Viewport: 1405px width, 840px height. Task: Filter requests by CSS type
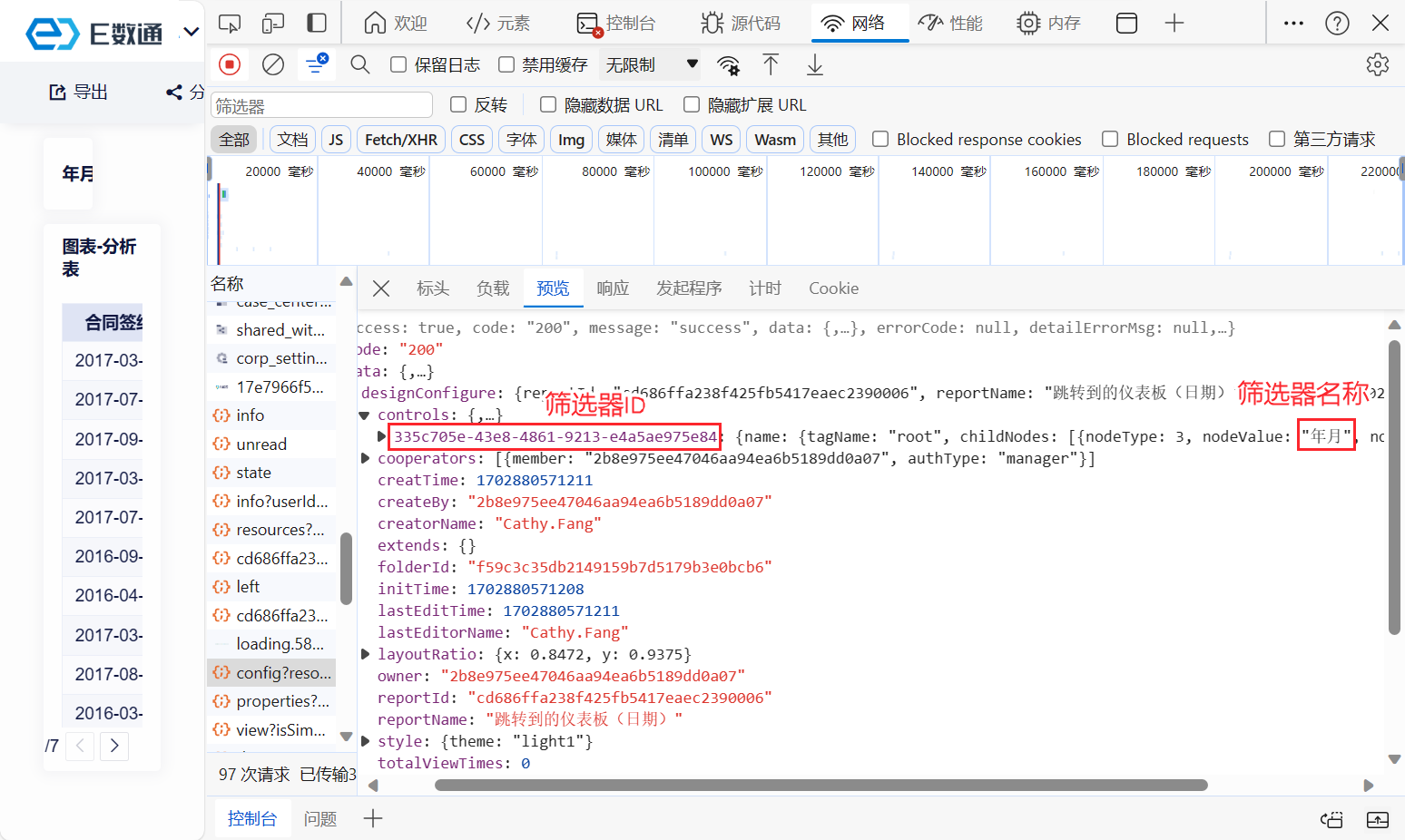point(472,139)
